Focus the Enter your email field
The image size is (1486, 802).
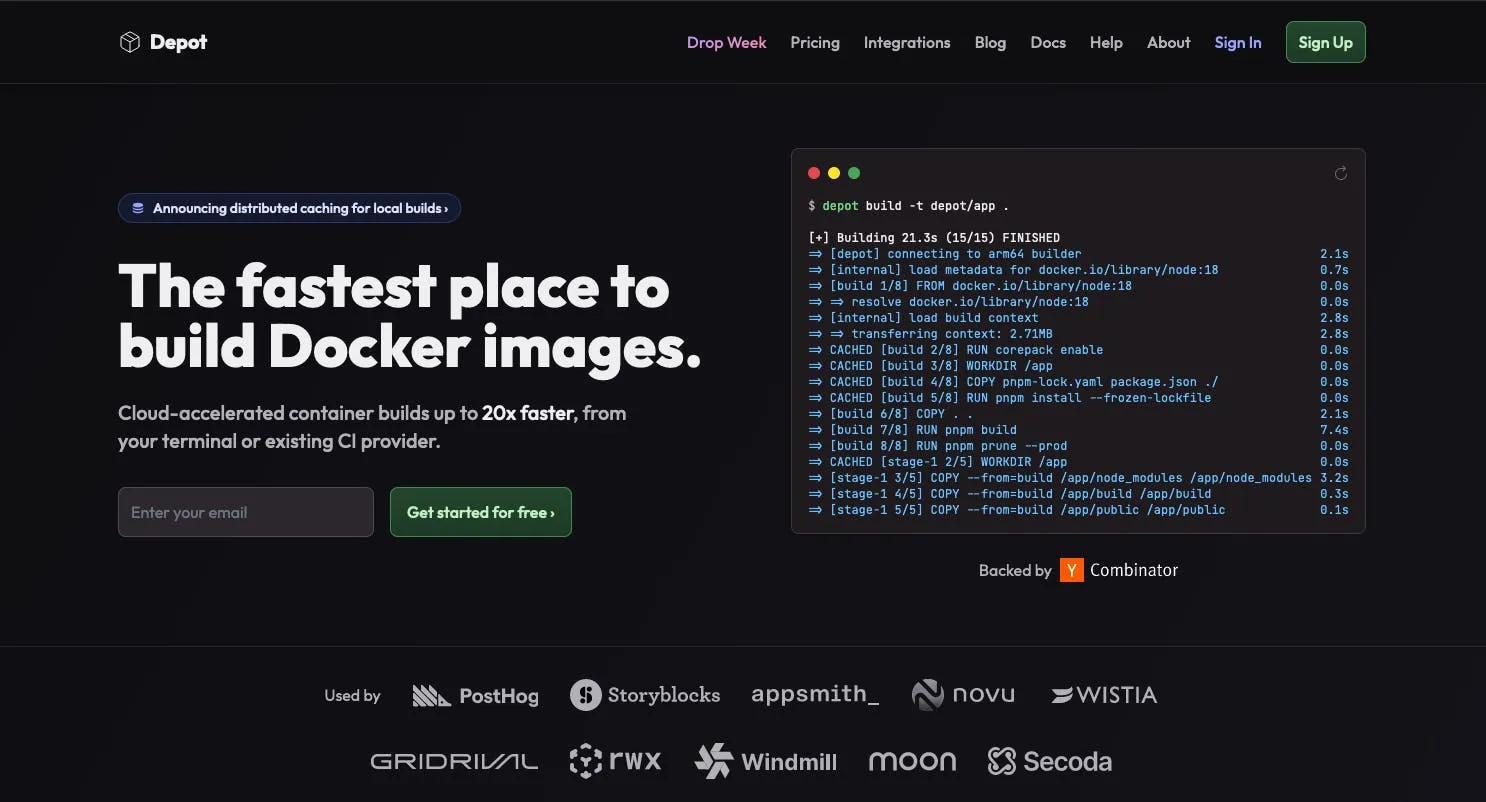(x=246, y=512)
